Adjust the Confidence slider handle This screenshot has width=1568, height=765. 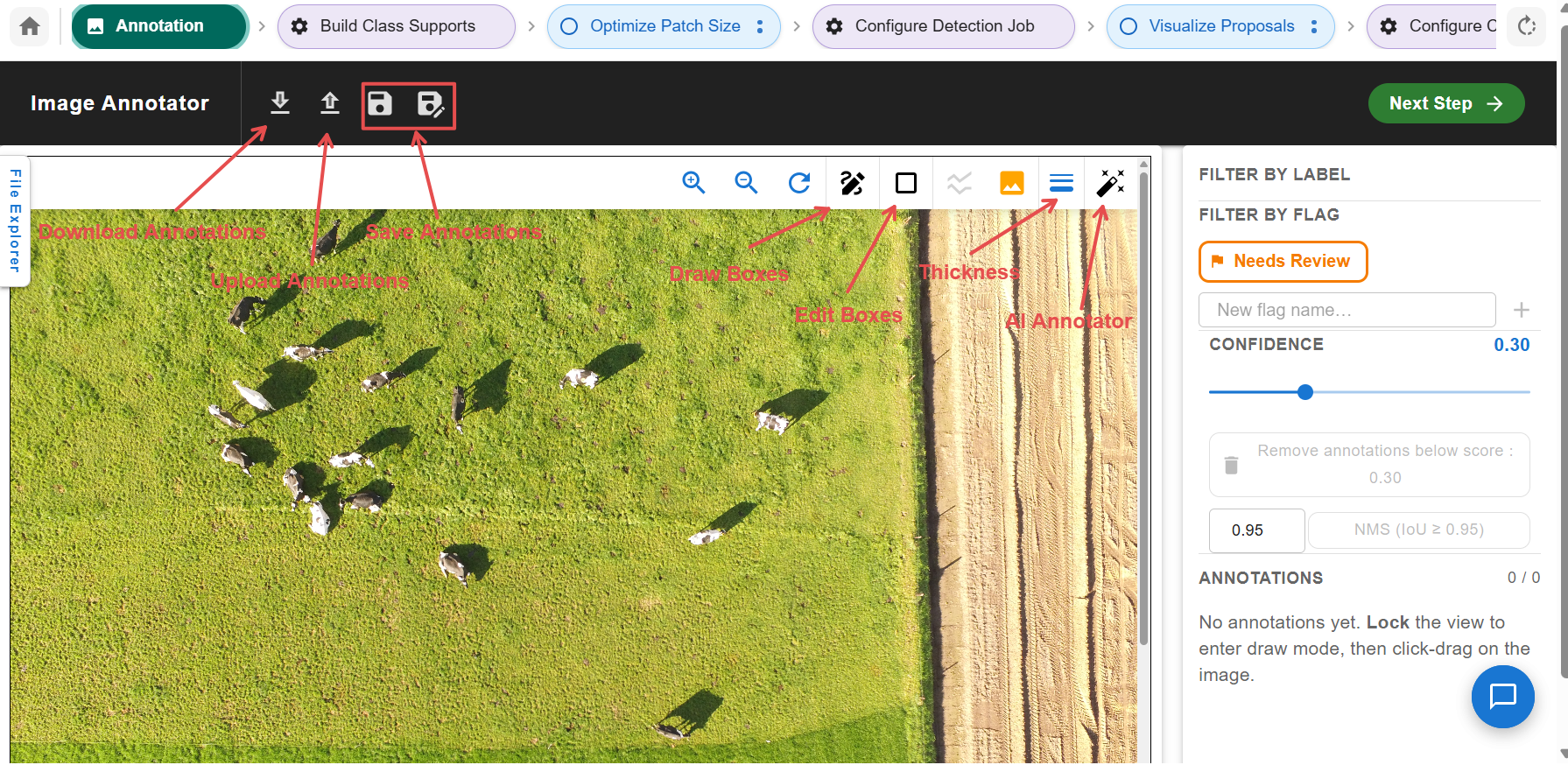click(x=1305, y=392)
